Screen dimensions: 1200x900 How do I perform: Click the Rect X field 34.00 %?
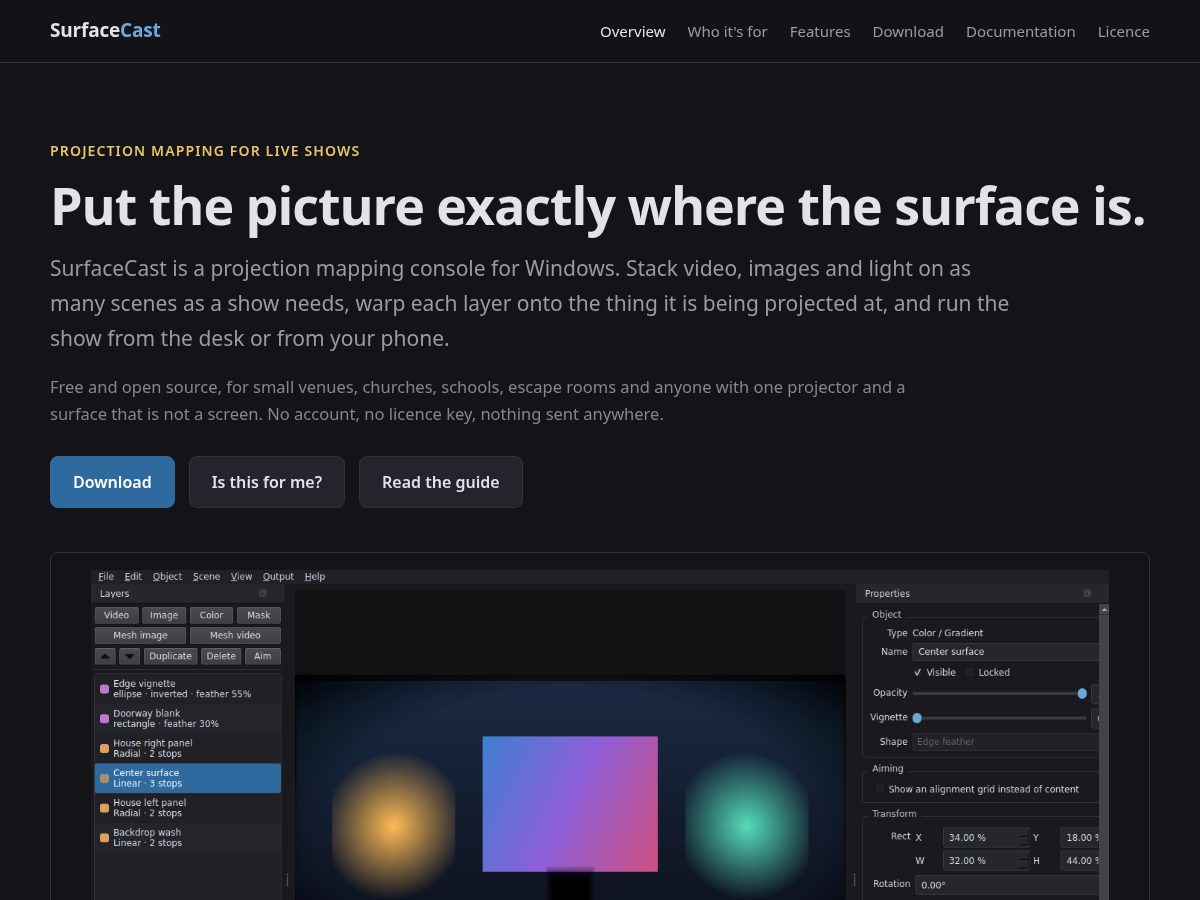pyautogui.click(x=986, y=838)
